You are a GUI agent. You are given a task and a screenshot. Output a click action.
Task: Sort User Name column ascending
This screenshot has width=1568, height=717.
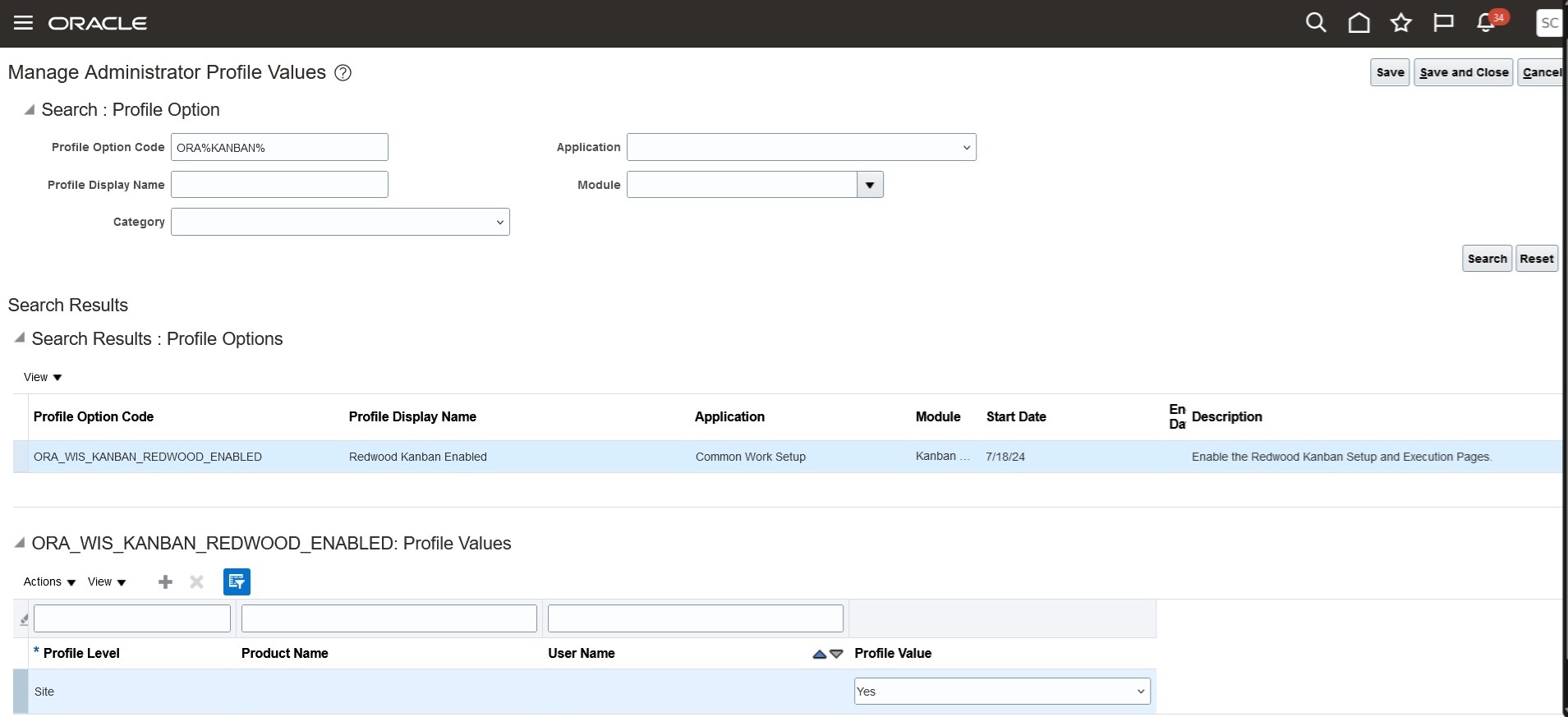coord(819,654)
